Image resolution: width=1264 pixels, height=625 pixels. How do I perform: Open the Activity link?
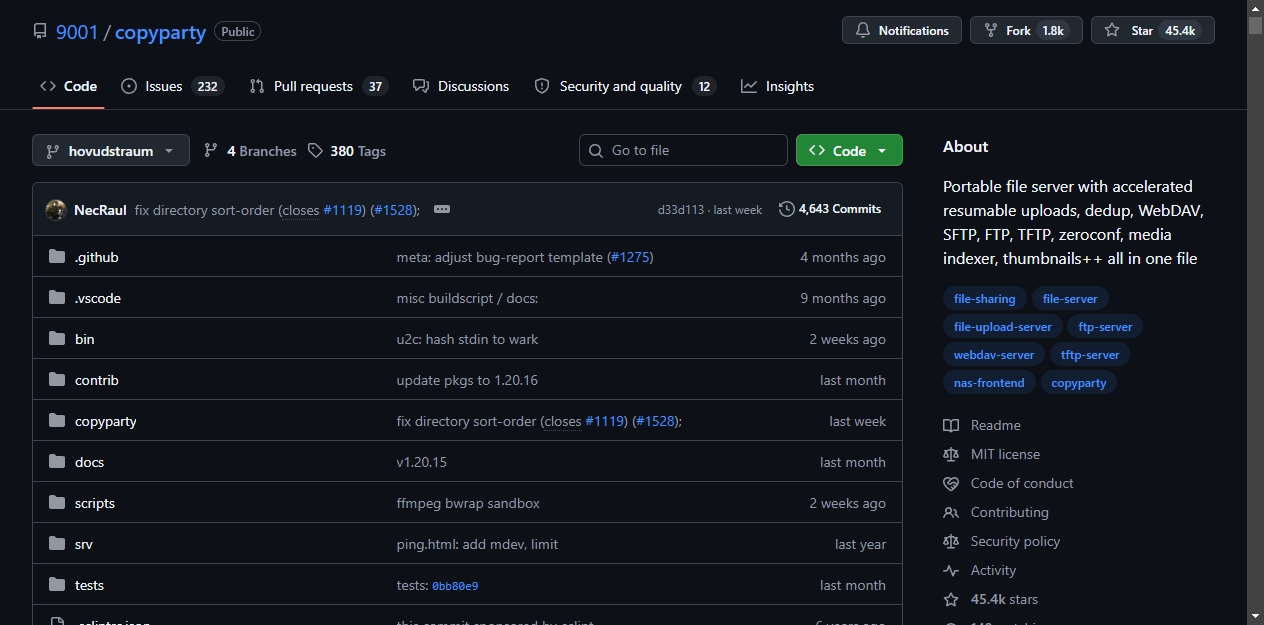(980, 570)
